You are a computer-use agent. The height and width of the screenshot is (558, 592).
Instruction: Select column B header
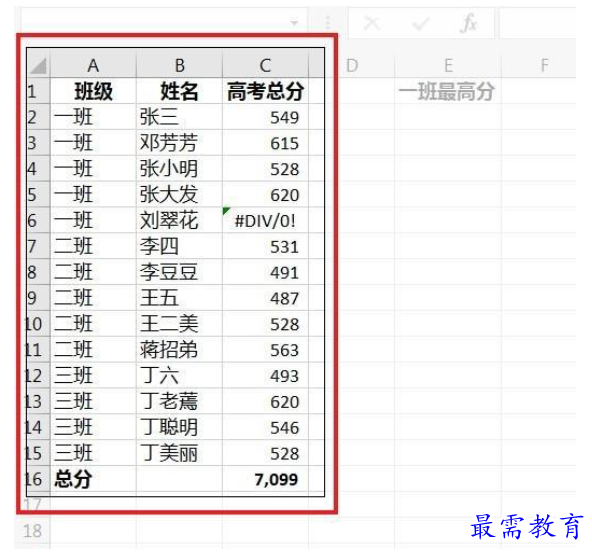click(179, 66)
